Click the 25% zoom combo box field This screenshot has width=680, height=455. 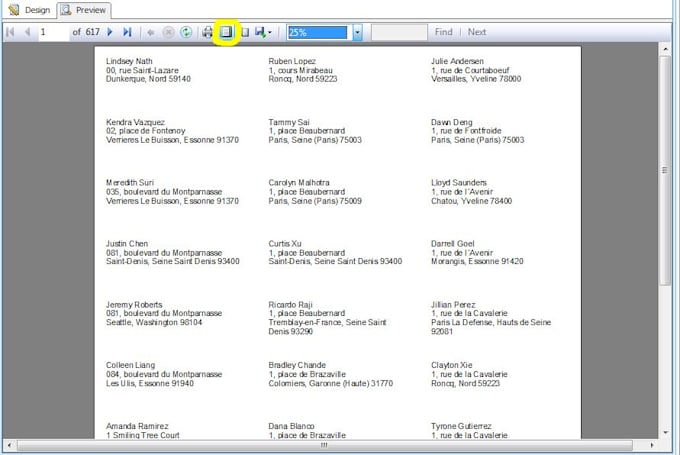pyautogui.click(x=317, y=32)
